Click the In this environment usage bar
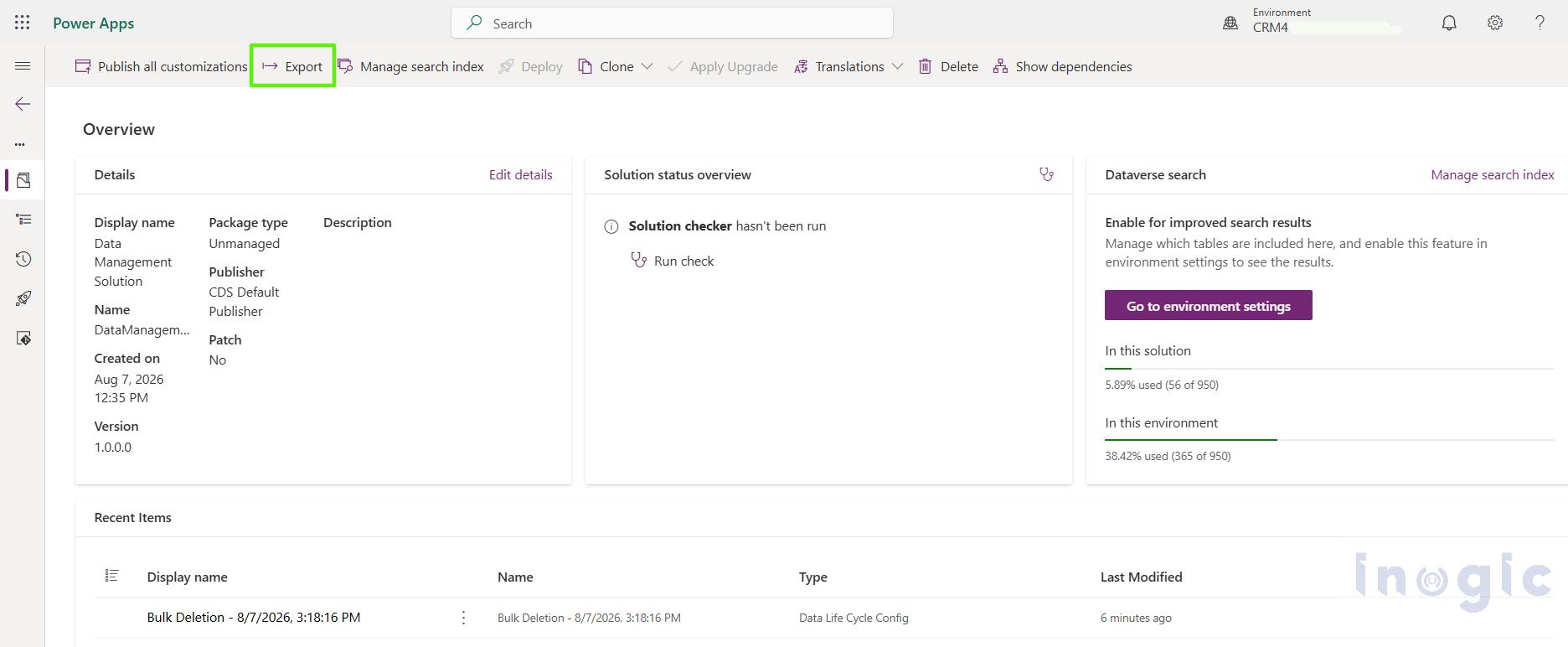The height and width of the screenshot is (647, 1568). [1329, 439]
